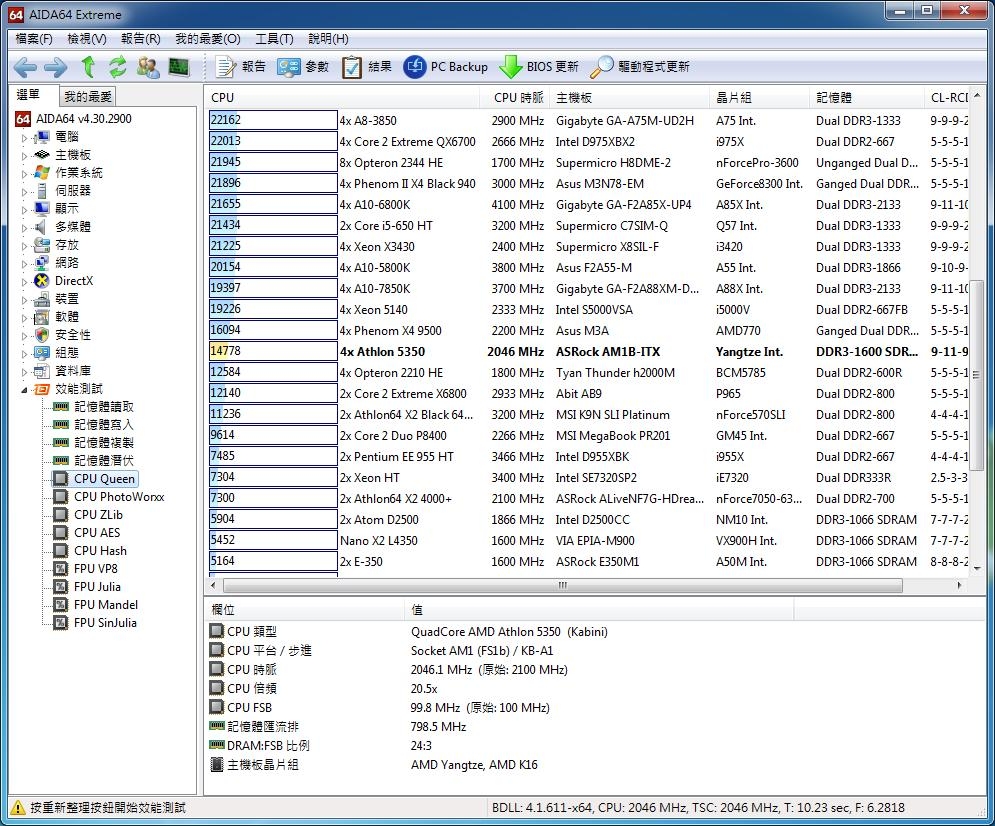Collapse the 效能測試 benchmark node
Screen dimensions: 995x826
pyautogui.click(x=24, y=390)
